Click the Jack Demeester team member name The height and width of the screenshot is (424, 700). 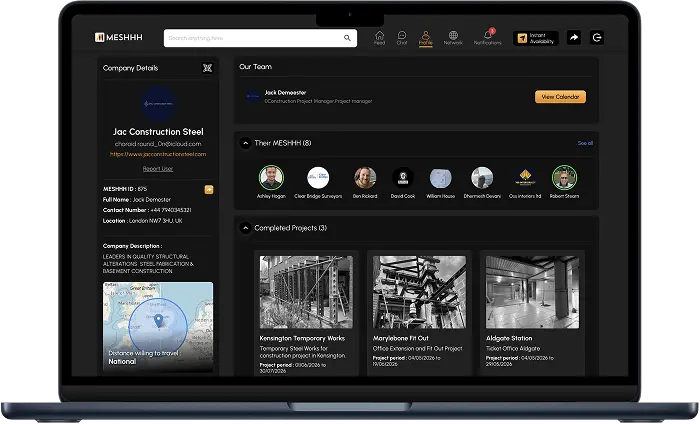(x=285, y=93)
